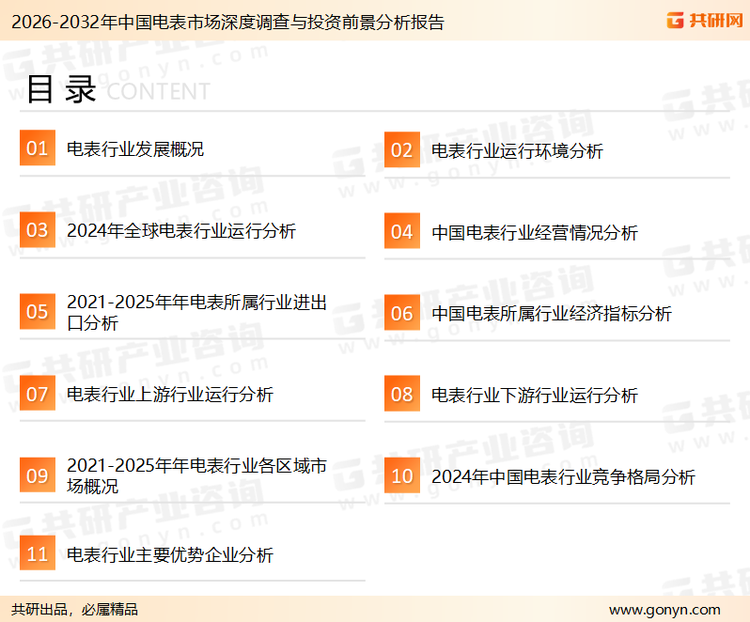This screenshot has width=750, height=622.
Task: Open chapter 2024年中国电表行业竞争格局分析
Action: pyautogui.click(x=563, y=477)
